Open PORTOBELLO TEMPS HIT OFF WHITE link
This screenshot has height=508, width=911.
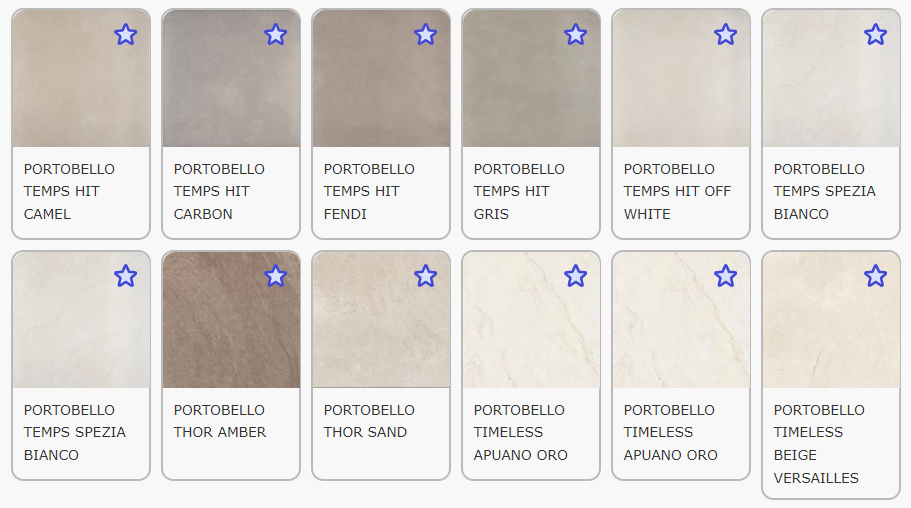[x=677, y=191]
